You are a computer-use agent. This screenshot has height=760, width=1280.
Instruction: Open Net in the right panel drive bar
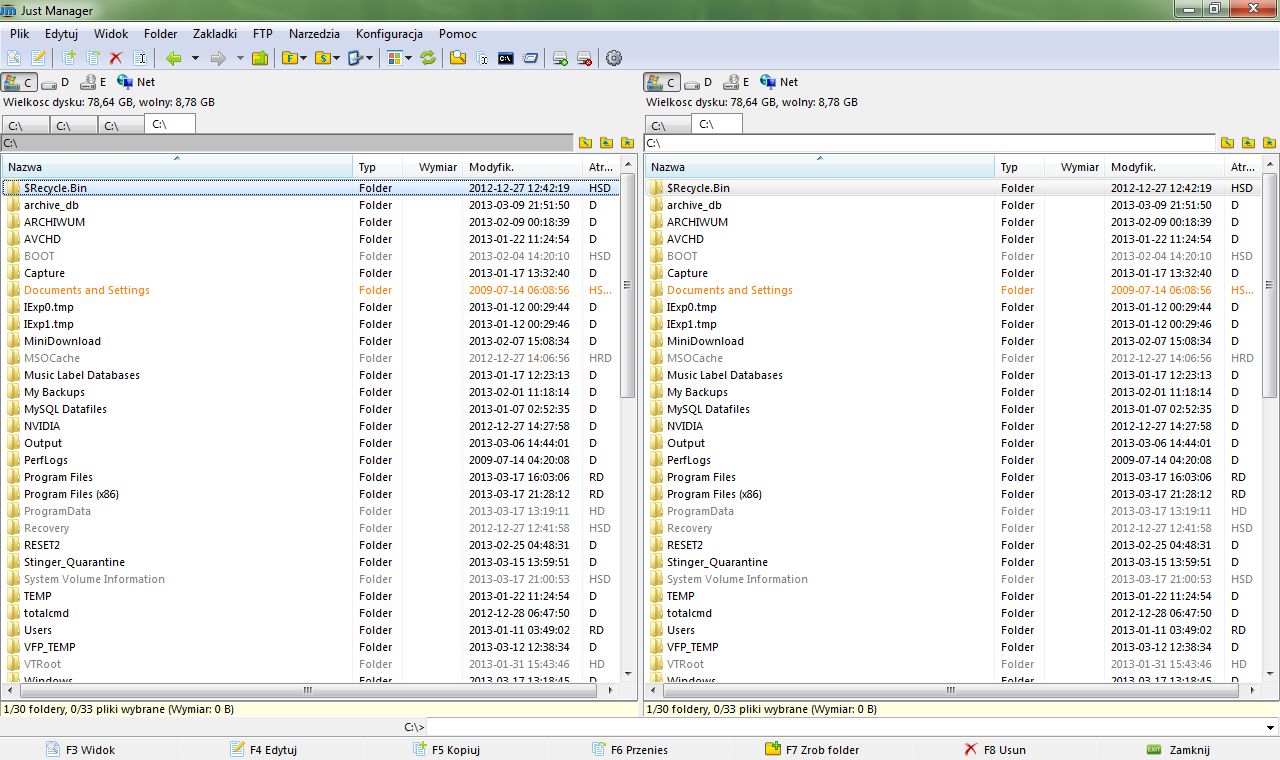pos(779,82)
